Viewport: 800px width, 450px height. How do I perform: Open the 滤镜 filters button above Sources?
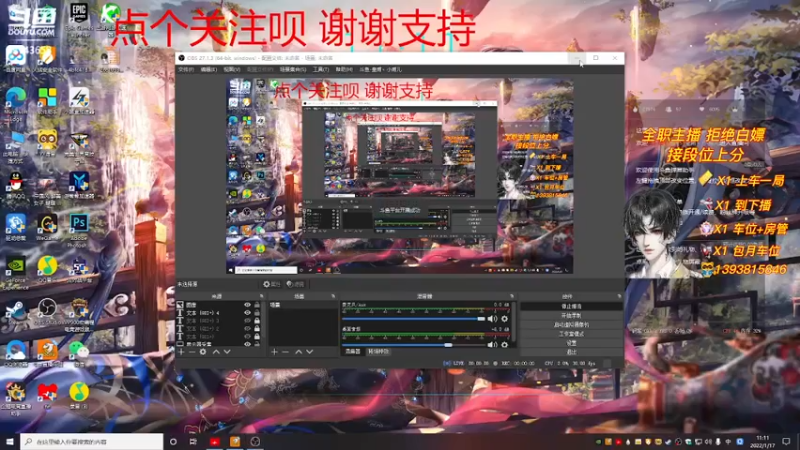point(295,284)
